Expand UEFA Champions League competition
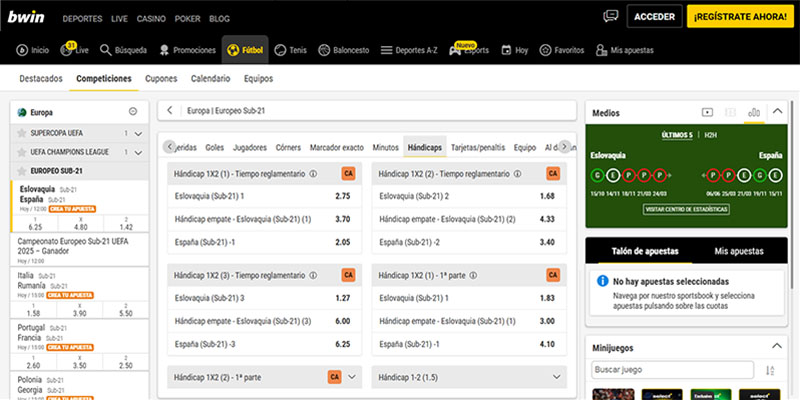The height and width of the screenshot is (400, 800). [138, 153]
